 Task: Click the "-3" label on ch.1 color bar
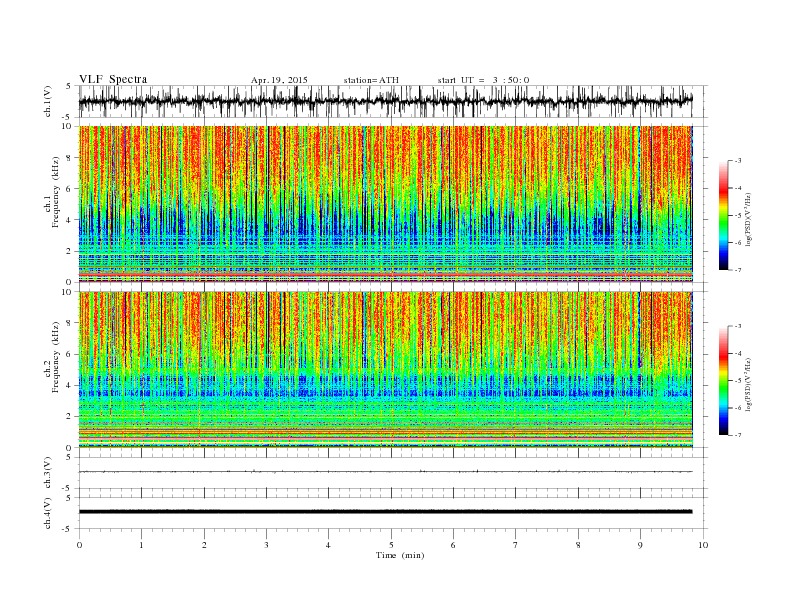(737, 161)
